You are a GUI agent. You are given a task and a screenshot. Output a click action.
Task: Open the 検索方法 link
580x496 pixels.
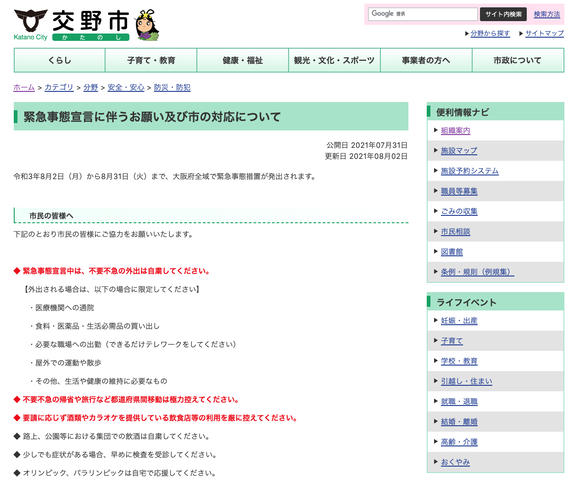[547, 14]
